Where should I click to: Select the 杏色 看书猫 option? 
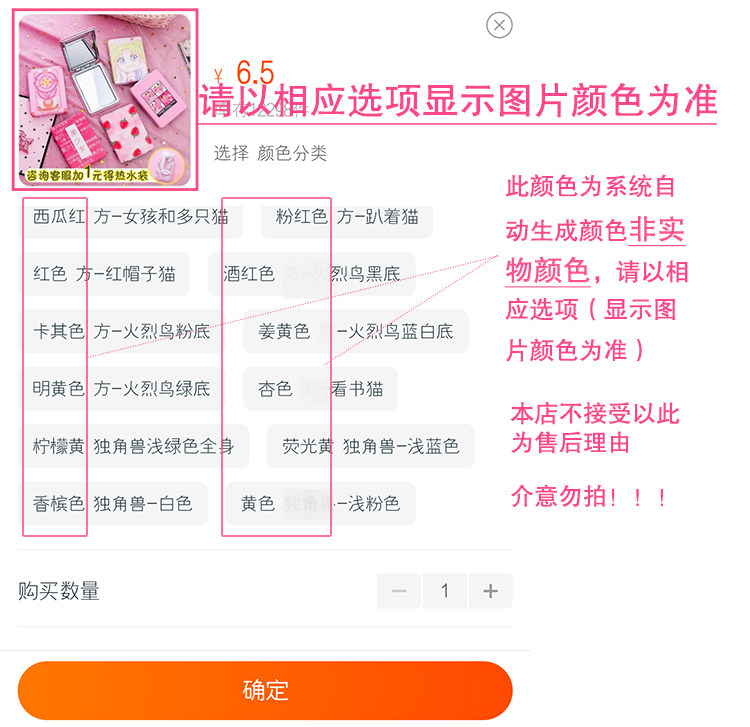320,389
